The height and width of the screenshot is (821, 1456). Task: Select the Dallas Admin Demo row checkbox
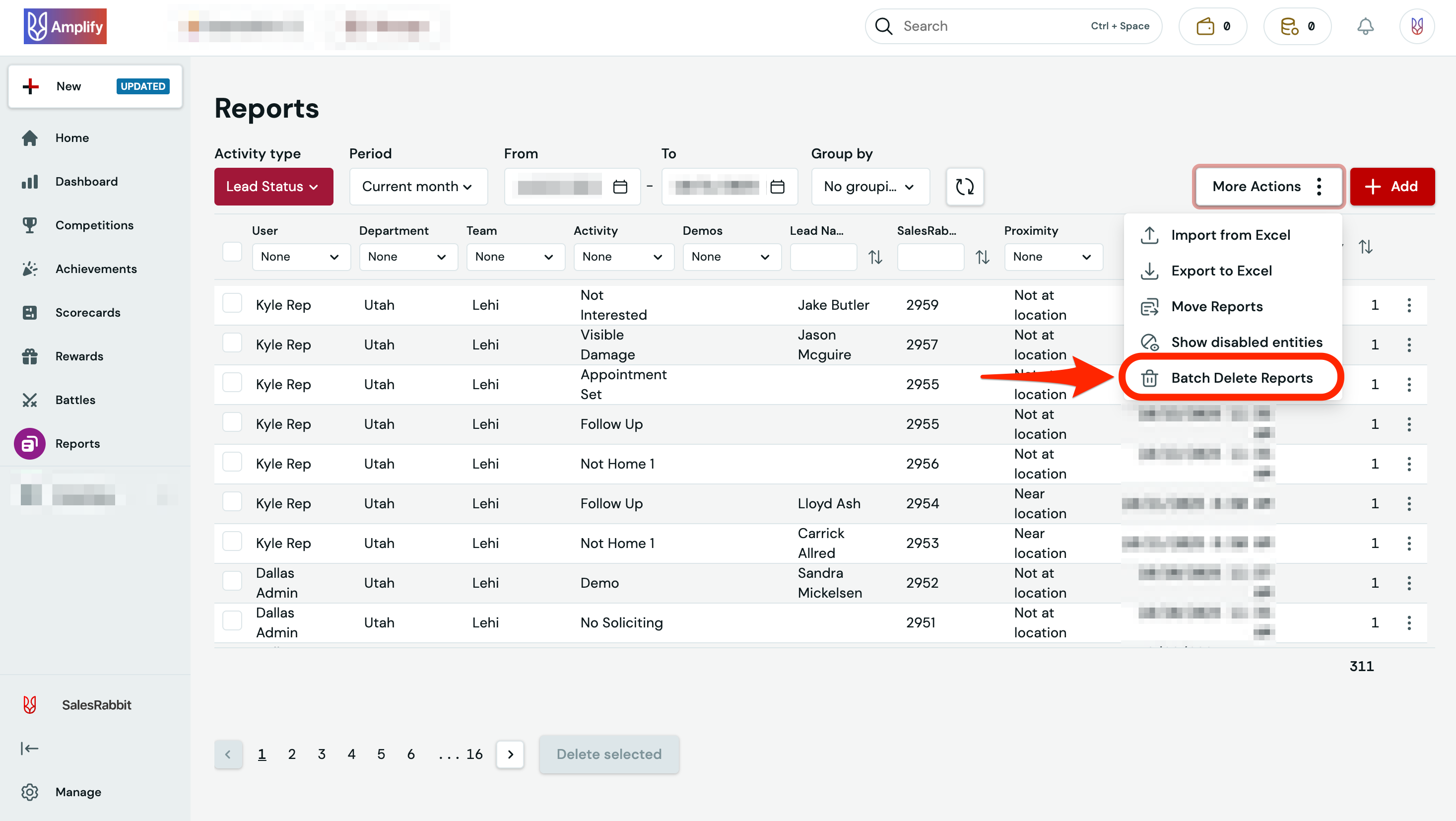(x=232, y=581)
